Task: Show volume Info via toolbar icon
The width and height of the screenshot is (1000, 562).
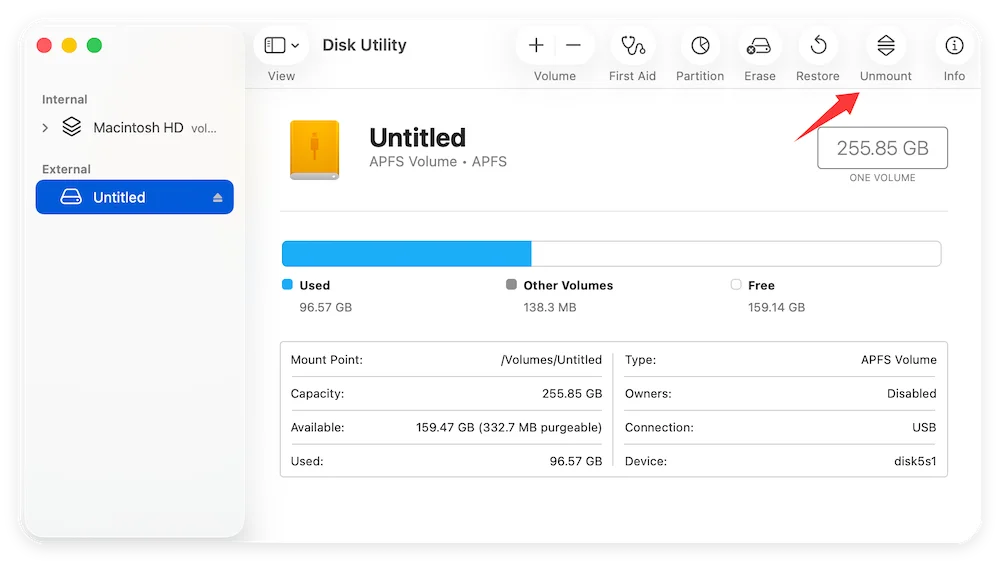Action: 954,45
